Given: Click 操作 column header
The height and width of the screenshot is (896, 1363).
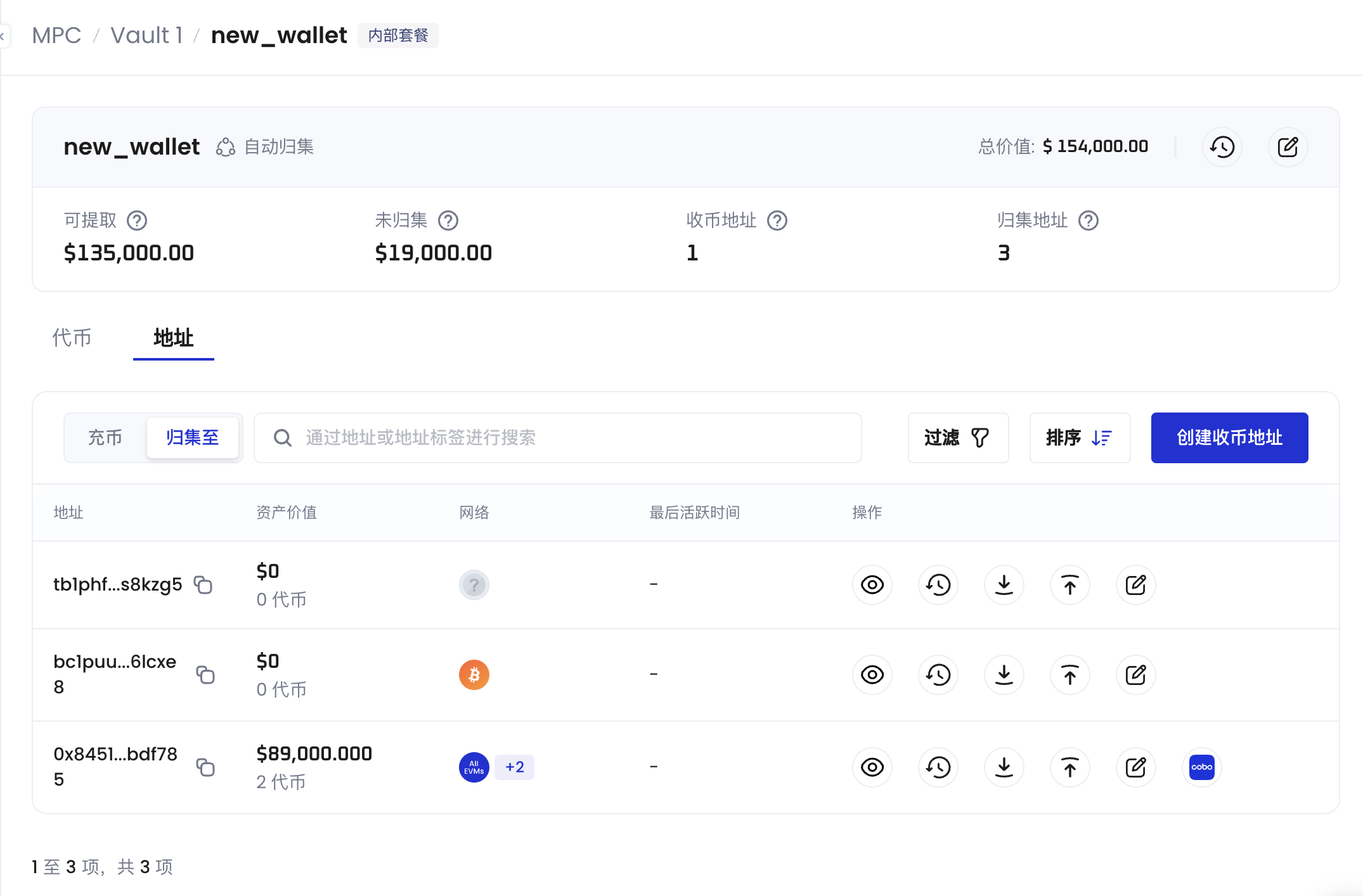Looking at the screenshot, I should click(867, 512).
